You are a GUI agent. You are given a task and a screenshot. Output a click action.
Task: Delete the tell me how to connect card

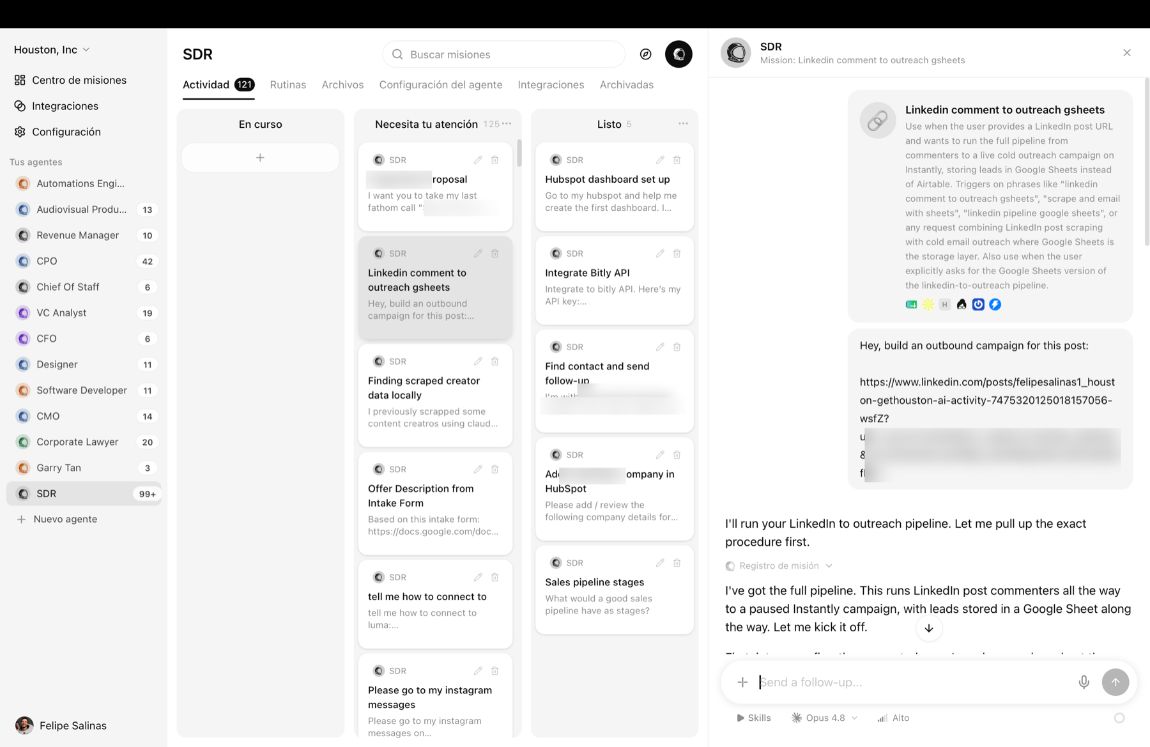point(495,578)
